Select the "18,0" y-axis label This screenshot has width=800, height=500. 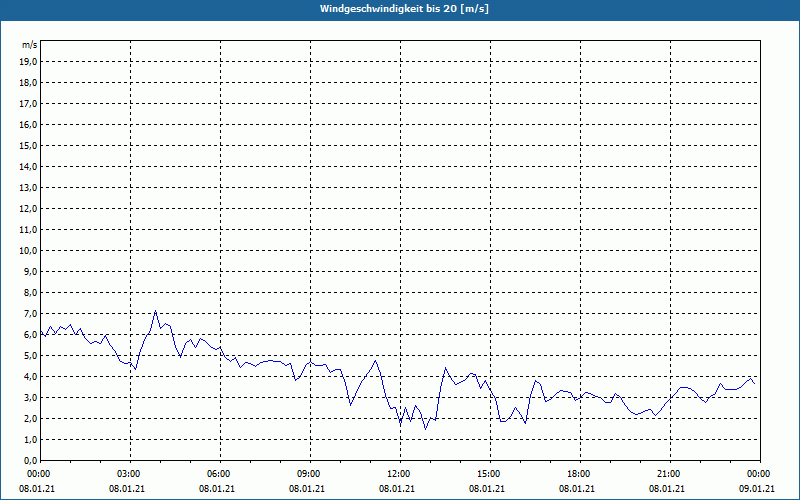[28, 83]
